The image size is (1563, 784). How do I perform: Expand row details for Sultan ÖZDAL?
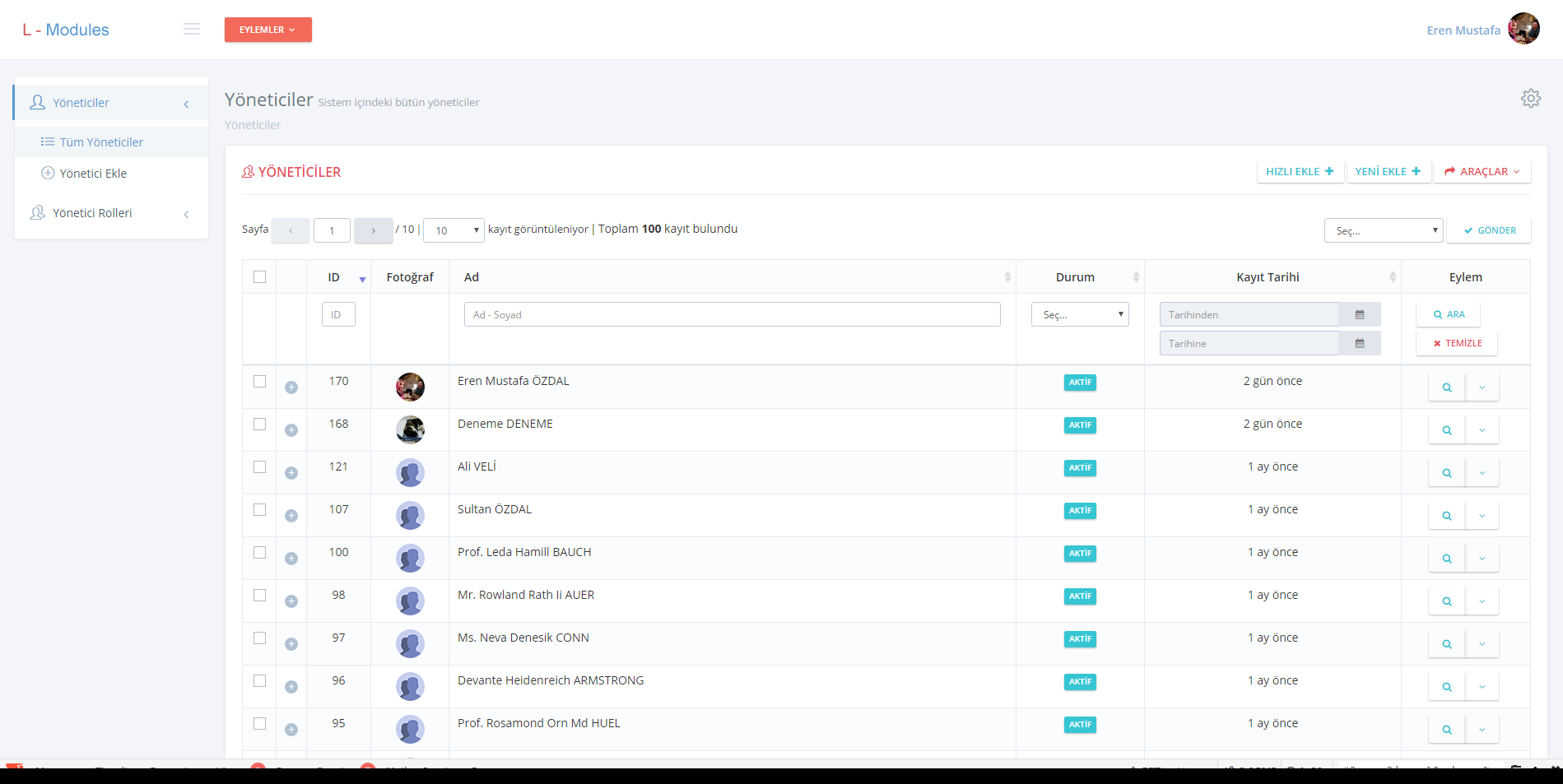tap(291, 516)
